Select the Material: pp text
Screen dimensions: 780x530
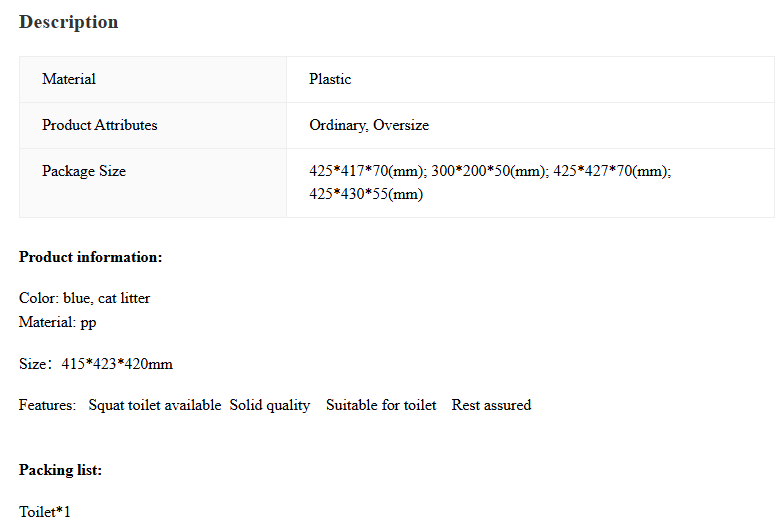(x=58, y=322)
